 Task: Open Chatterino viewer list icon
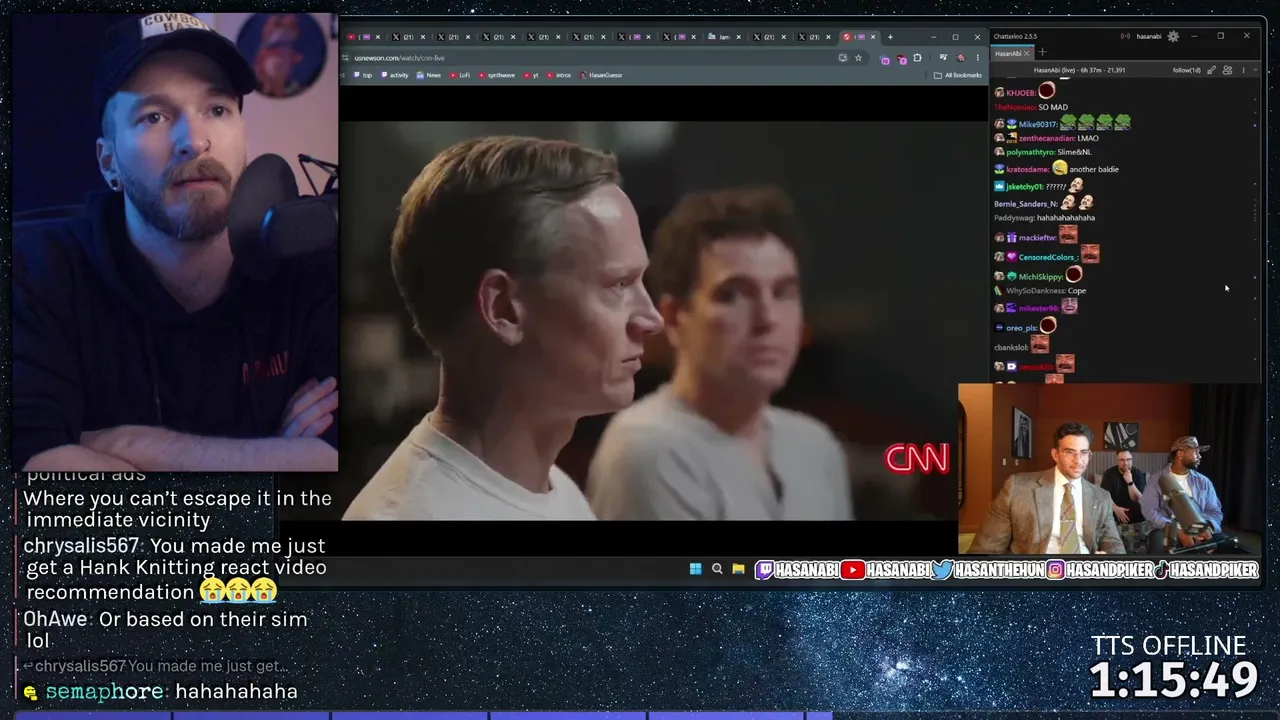pos(1226,70)
